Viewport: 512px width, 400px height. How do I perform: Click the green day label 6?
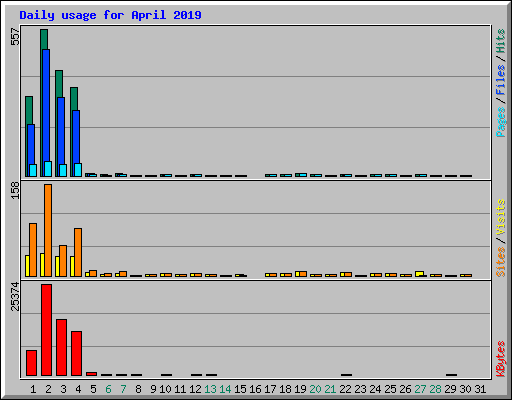(108, 389)
